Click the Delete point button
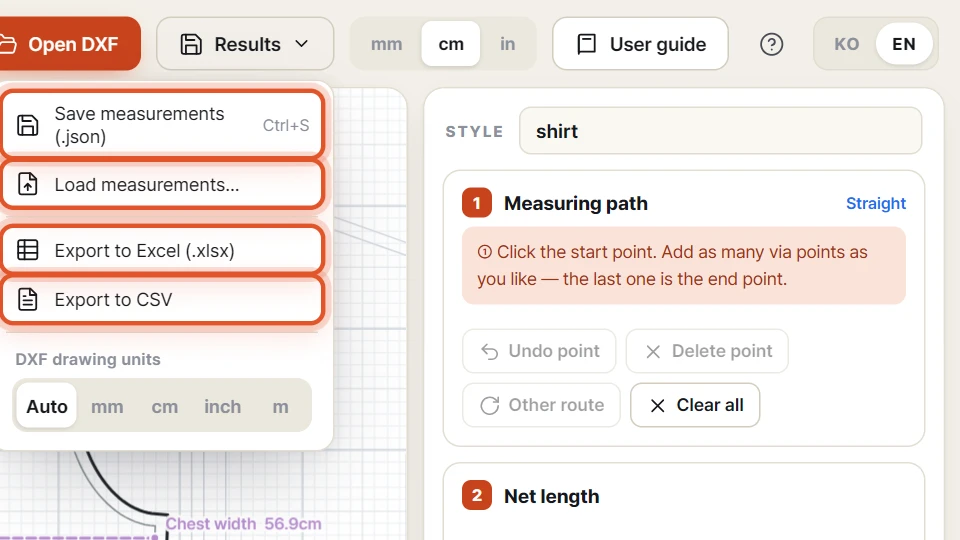 click(x=707, y=351)
